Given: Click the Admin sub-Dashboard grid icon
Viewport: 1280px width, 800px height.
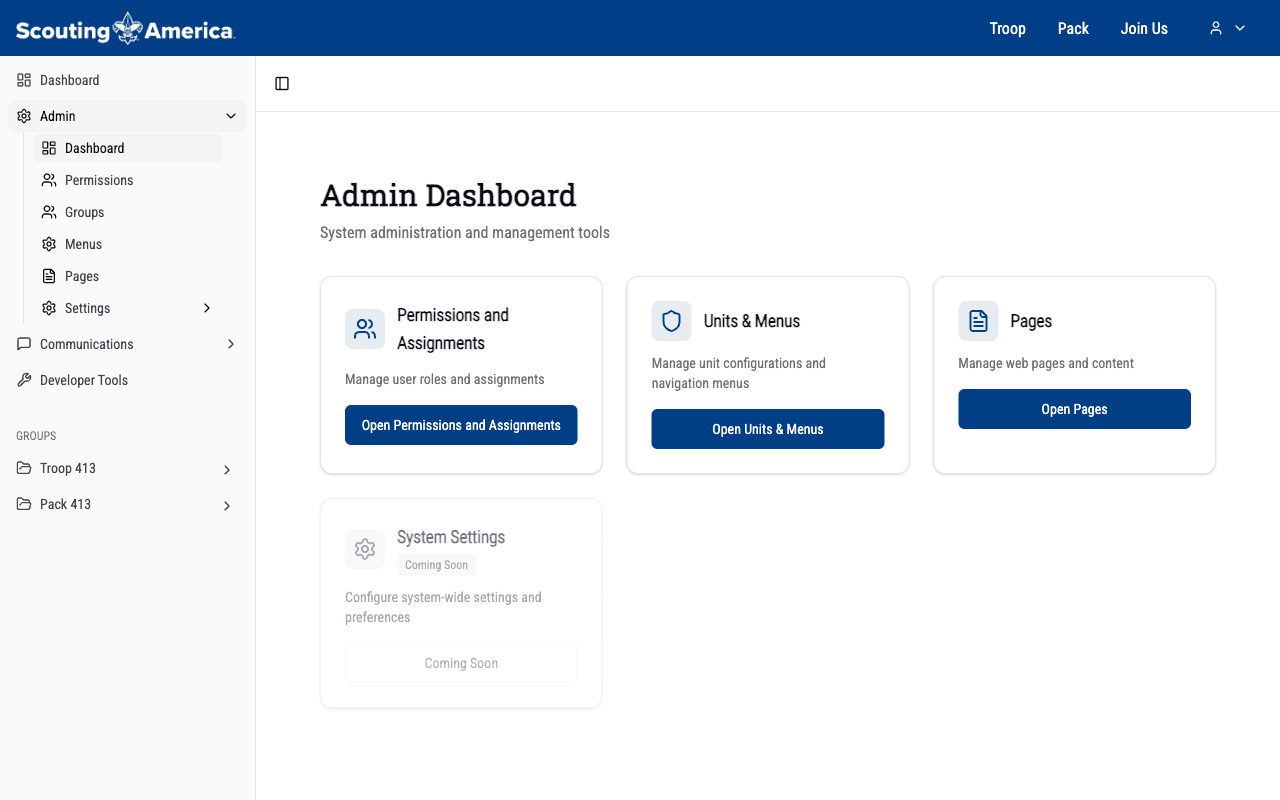Looking at the screenshot, I should coord(49,148).
